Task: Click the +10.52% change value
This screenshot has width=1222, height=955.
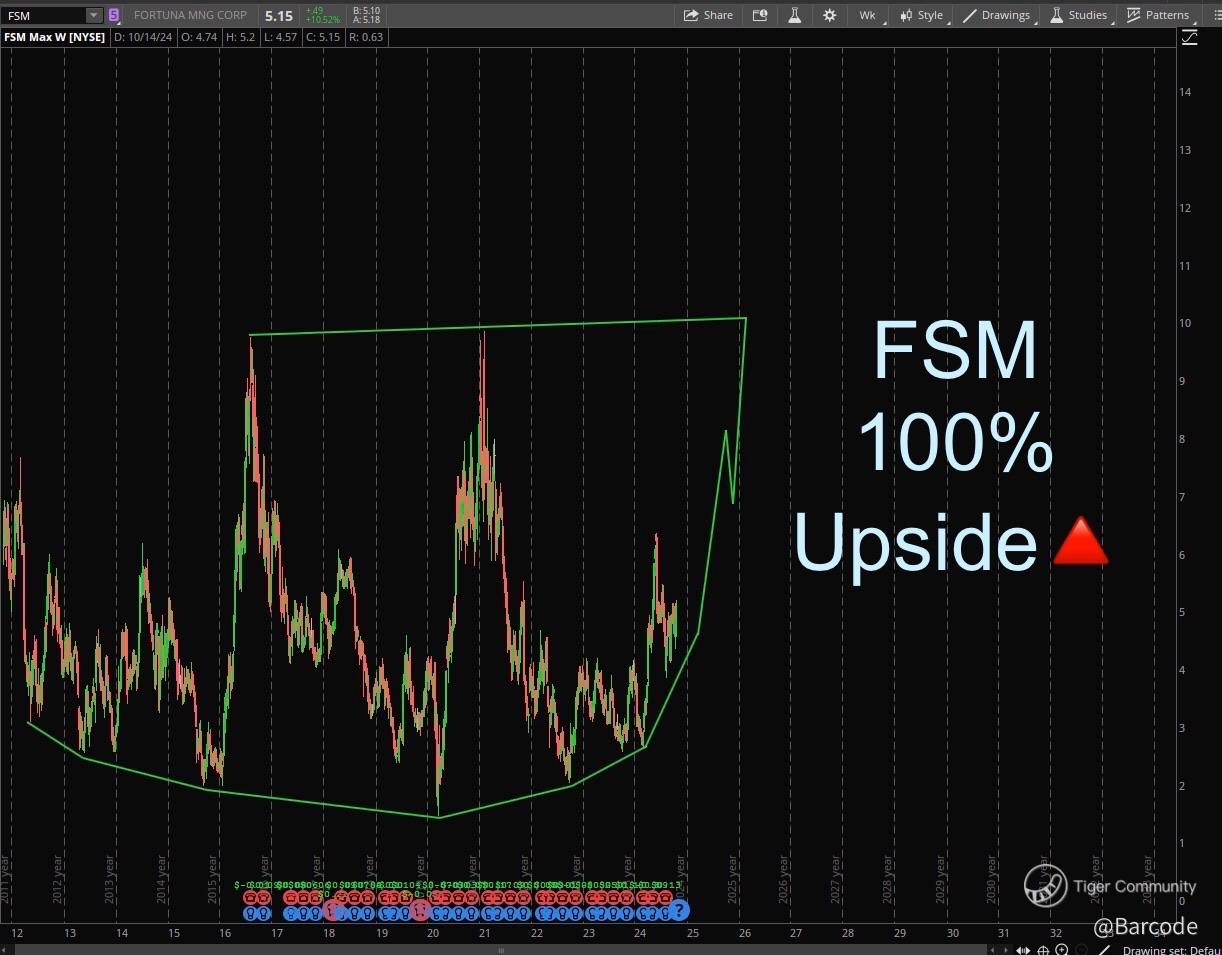Action: click(x=323, y=20)
